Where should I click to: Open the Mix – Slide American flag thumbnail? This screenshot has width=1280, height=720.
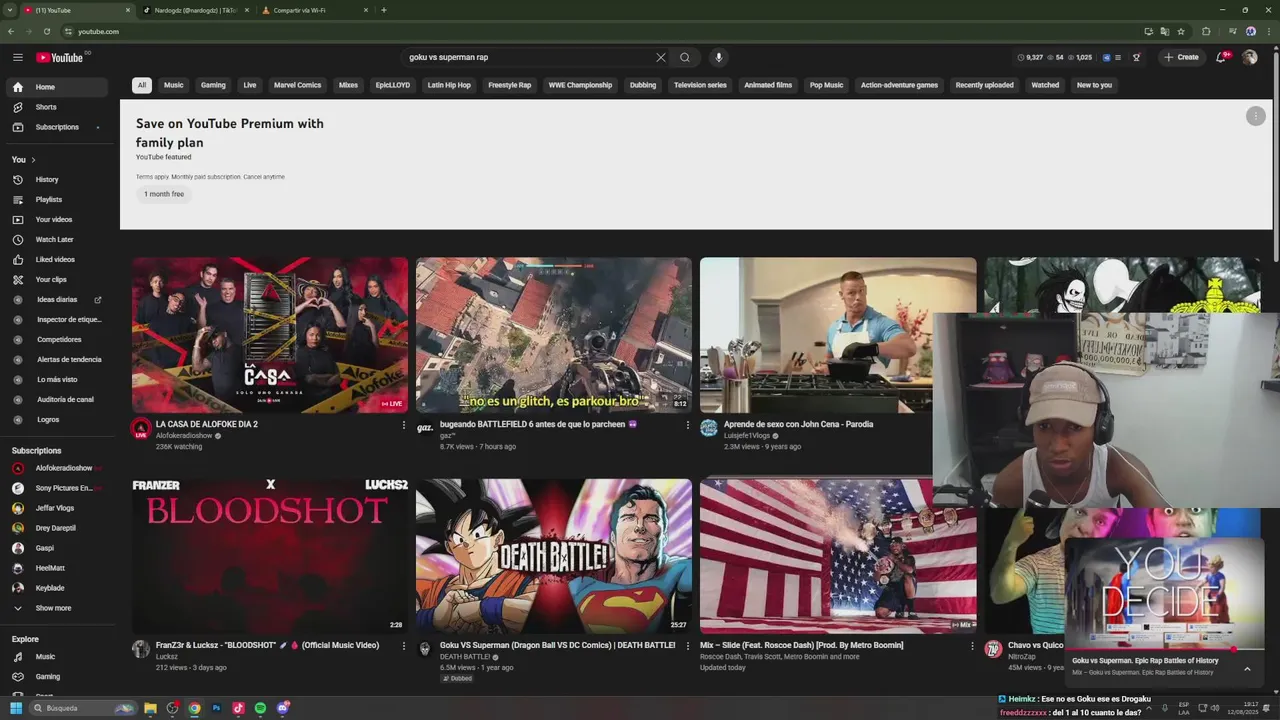click(x=838, y=556)
